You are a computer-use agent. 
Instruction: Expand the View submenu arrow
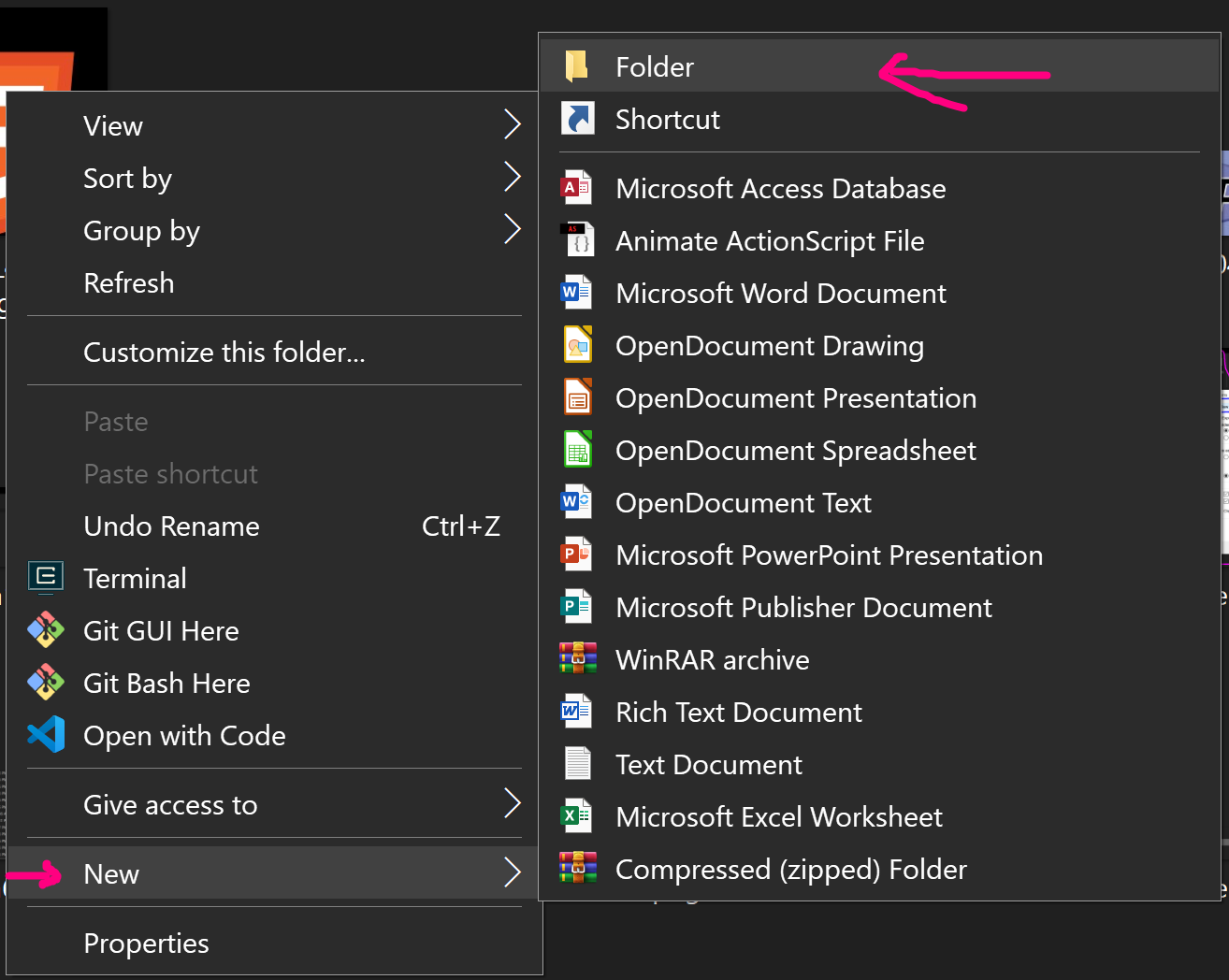click(x=512, y=124)
